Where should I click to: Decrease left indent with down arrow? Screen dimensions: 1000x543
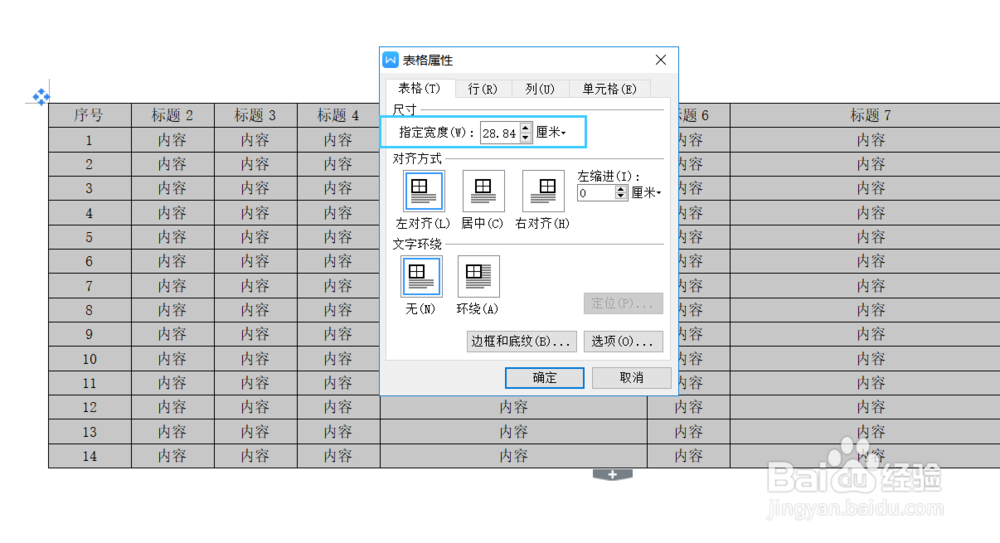click(621, 197)
